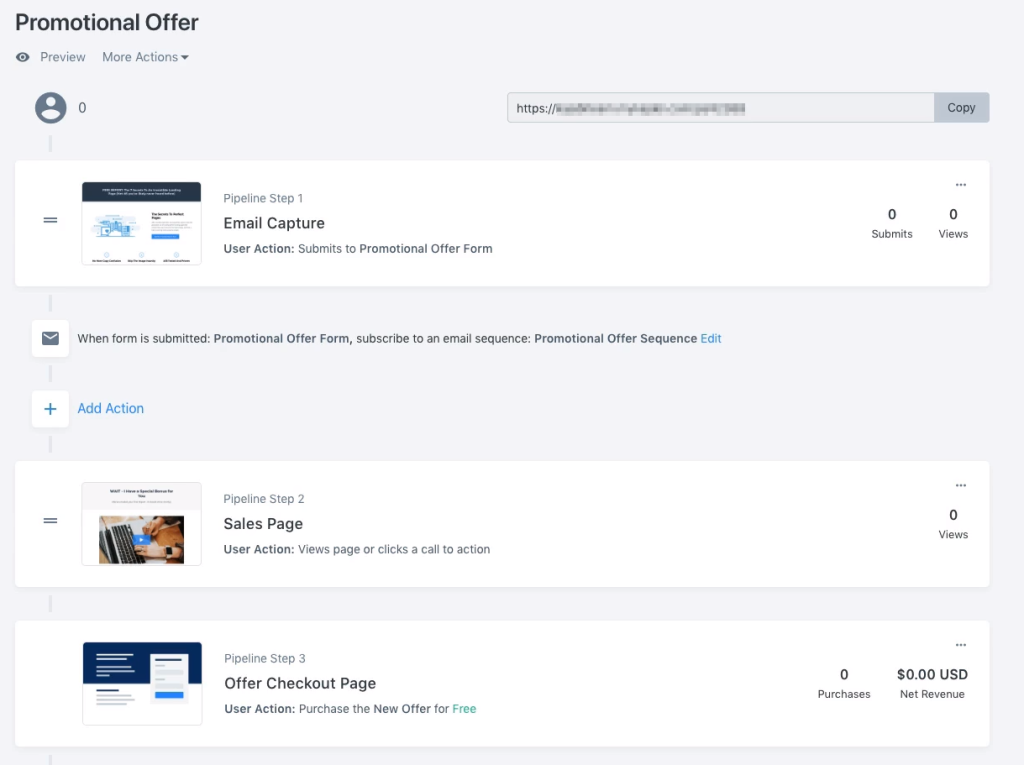Image resolution: width=1024 pixels, height=765 pixels.
Task: Edit the Promotional Offer Sequence
Action: (711, 339)
